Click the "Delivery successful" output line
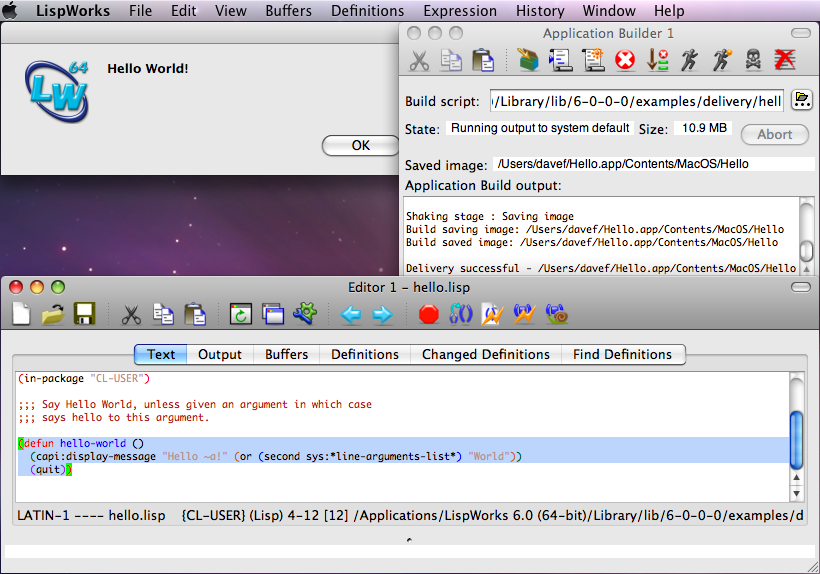This screenshot has width=820, height=574. click(x=601, y=268)
